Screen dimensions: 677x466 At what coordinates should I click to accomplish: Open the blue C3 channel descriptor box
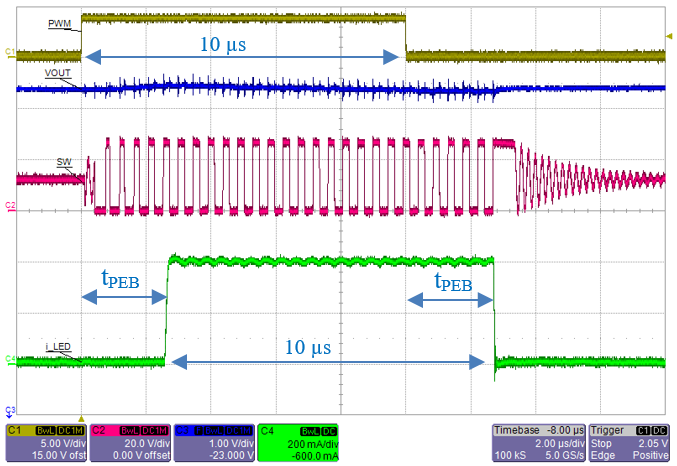[215, 441]
